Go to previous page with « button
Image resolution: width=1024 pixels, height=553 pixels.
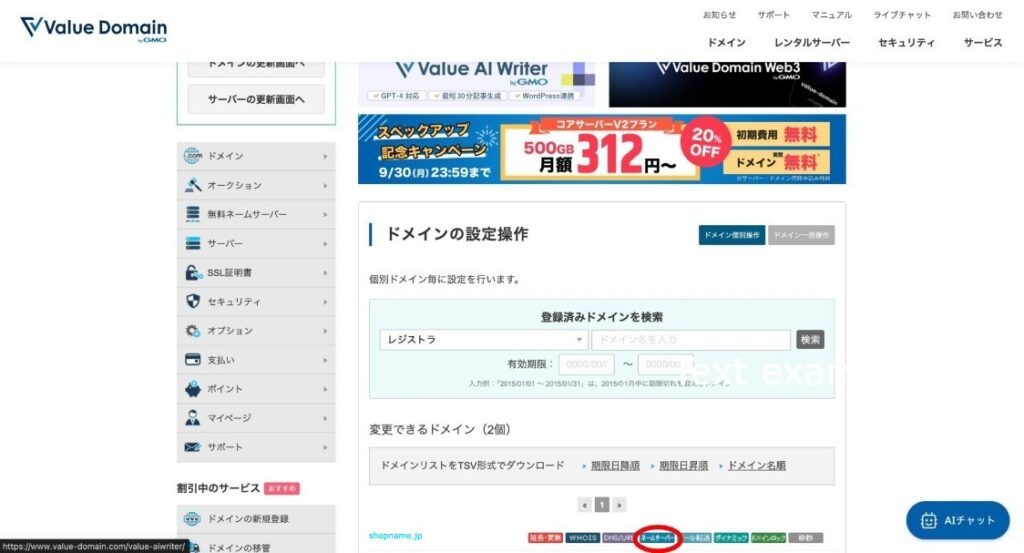tap(584, 505)
